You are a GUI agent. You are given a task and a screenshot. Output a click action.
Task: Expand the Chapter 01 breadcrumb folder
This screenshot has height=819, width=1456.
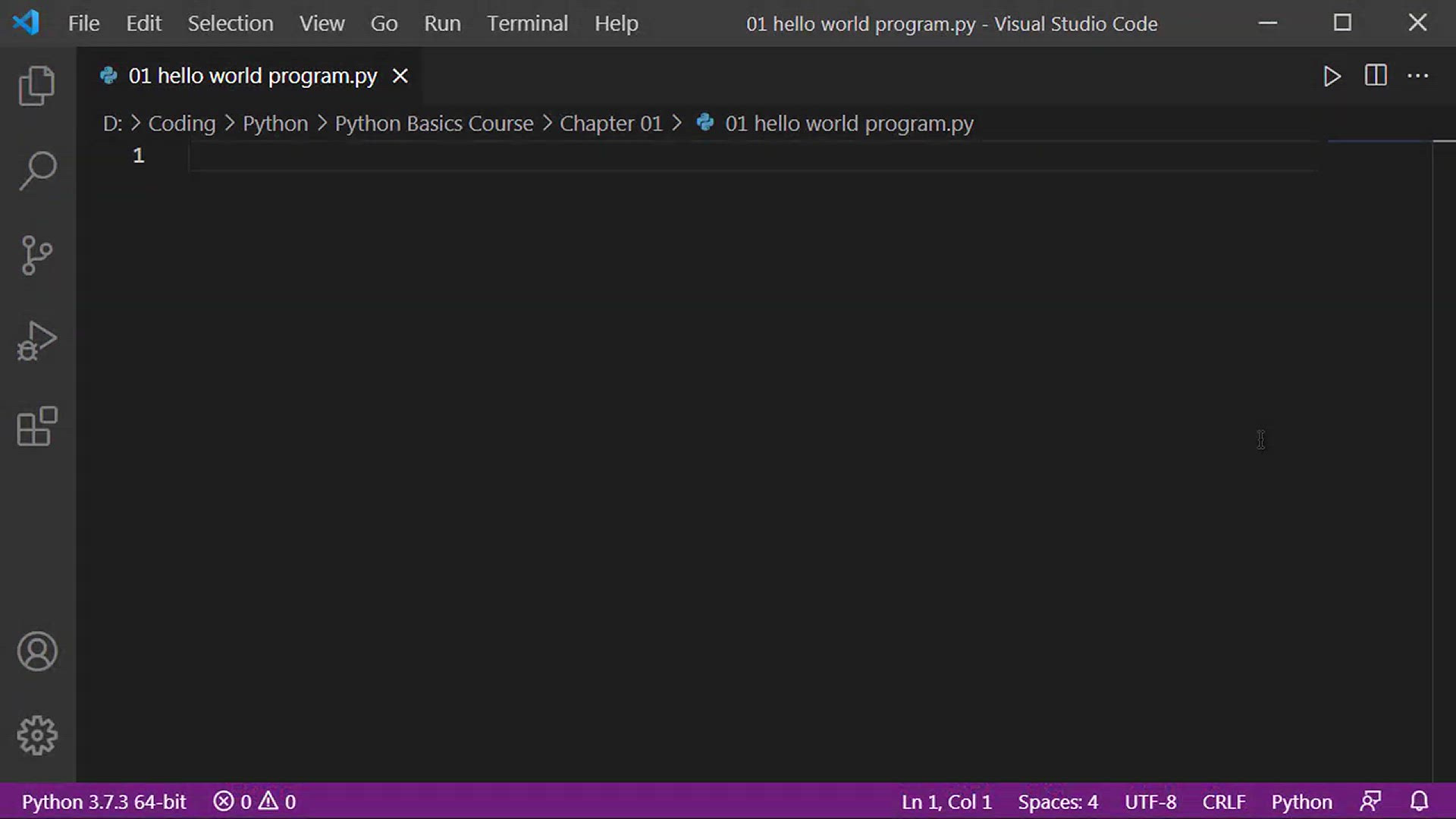click(x=611, y=123)
